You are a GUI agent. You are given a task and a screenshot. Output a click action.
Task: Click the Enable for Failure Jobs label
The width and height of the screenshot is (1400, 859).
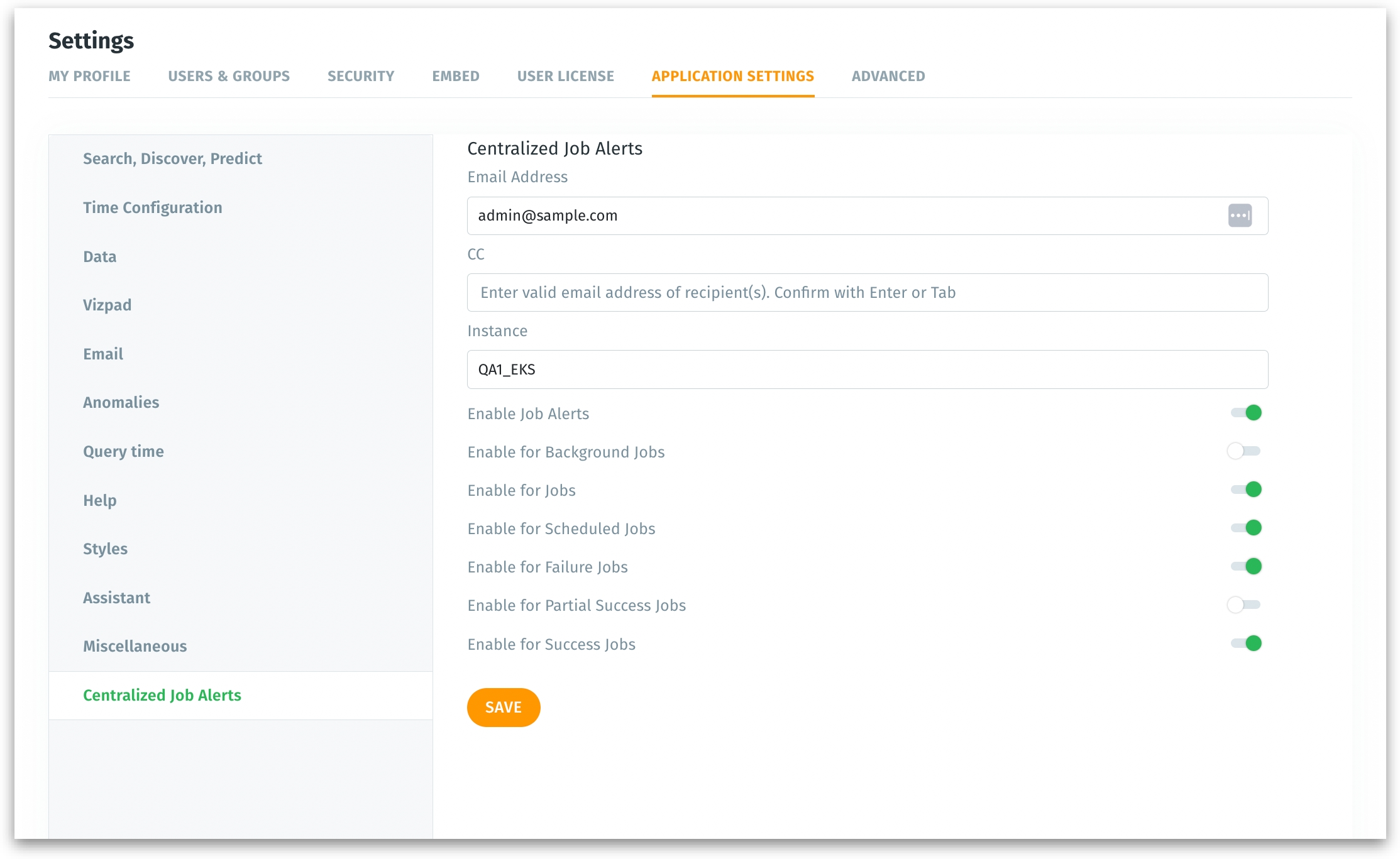(548, 567)
